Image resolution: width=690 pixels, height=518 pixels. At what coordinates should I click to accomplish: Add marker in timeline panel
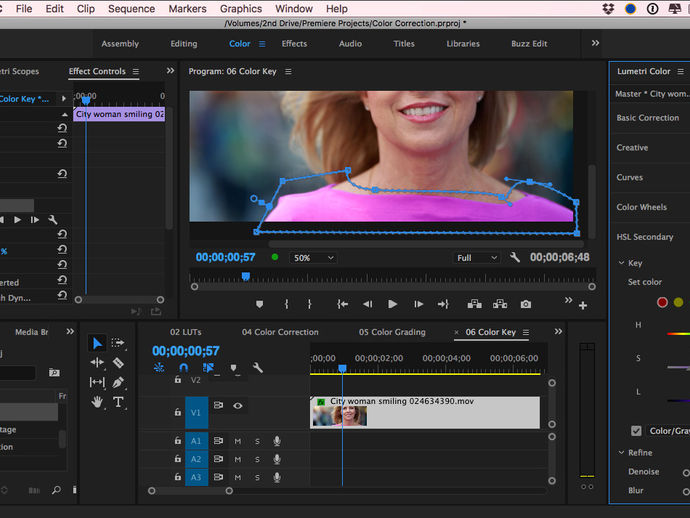pyautogui.click(x=233, y=367)
